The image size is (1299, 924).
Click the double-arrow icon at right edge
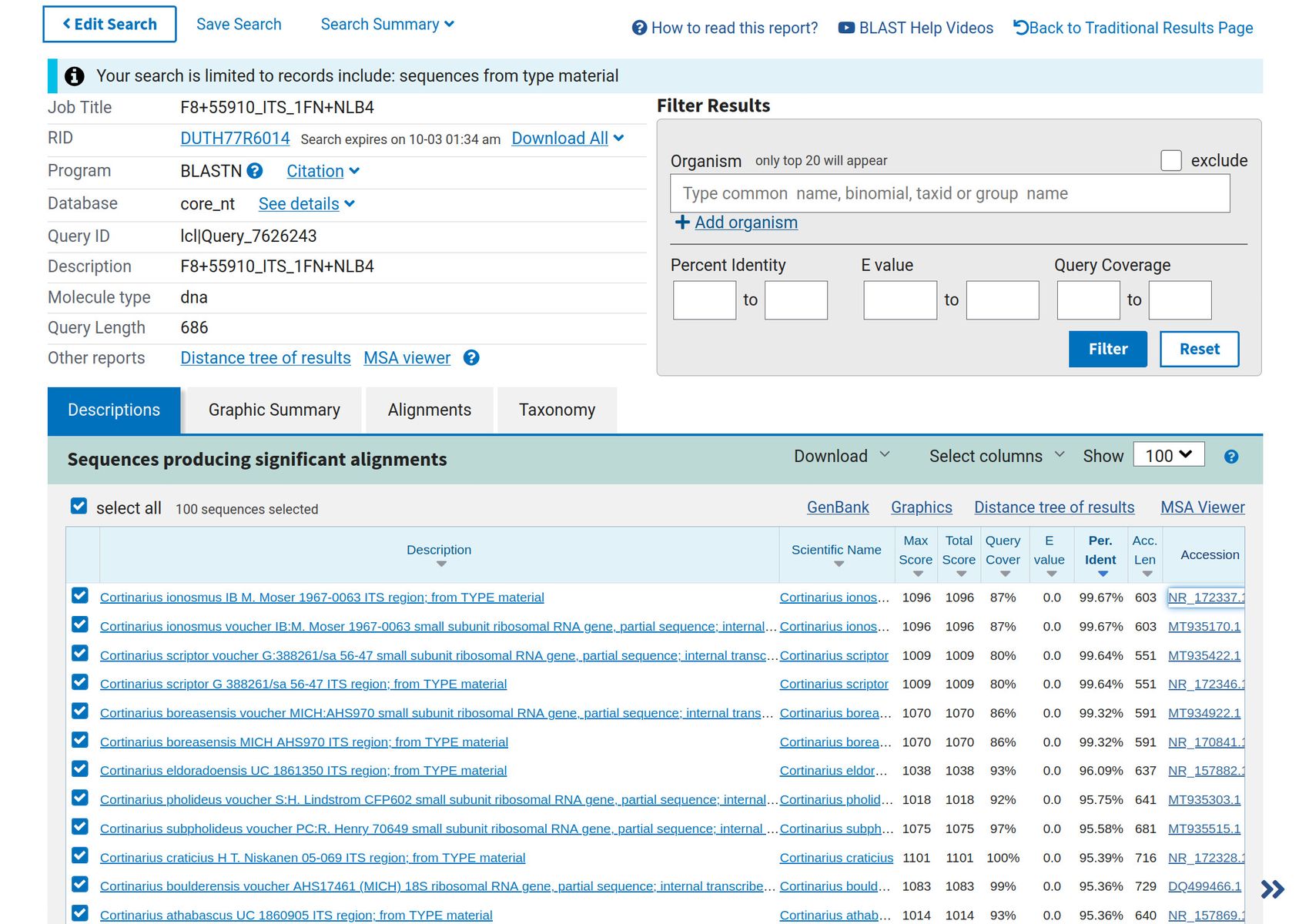point(1272,889)
